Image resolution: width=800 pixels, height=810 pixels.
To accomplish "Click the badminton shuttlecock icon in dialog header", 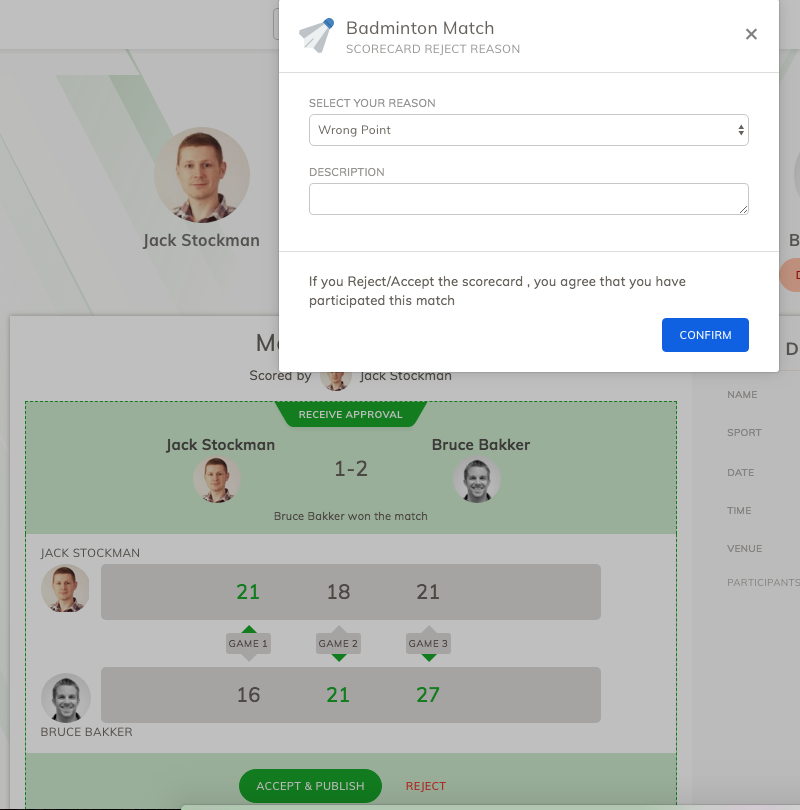I will click(x=317, y=35).
